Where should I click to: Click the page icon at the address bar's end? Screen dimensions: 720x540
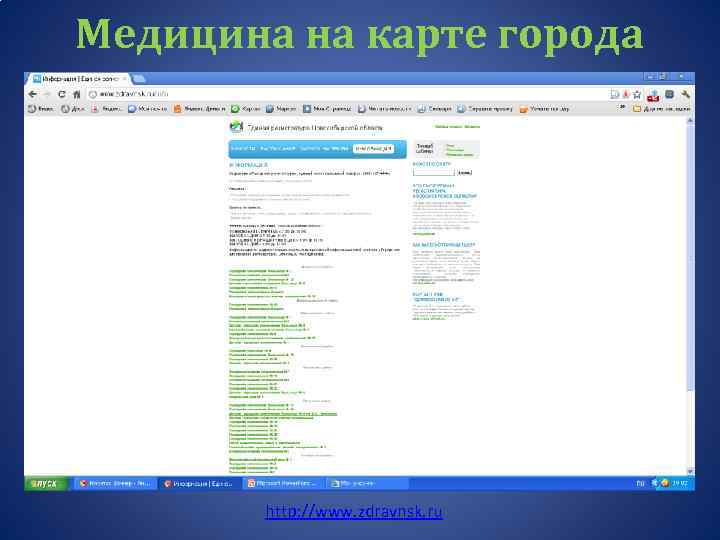pyautogui.click(x=614, y=94)
